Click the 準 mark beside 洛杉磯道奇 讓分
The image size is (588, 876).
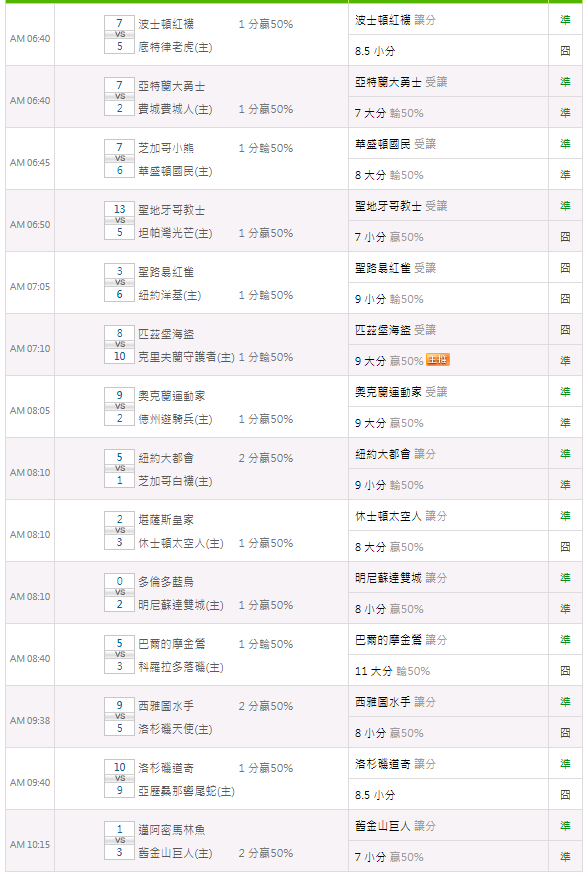(x=565, y=764)
